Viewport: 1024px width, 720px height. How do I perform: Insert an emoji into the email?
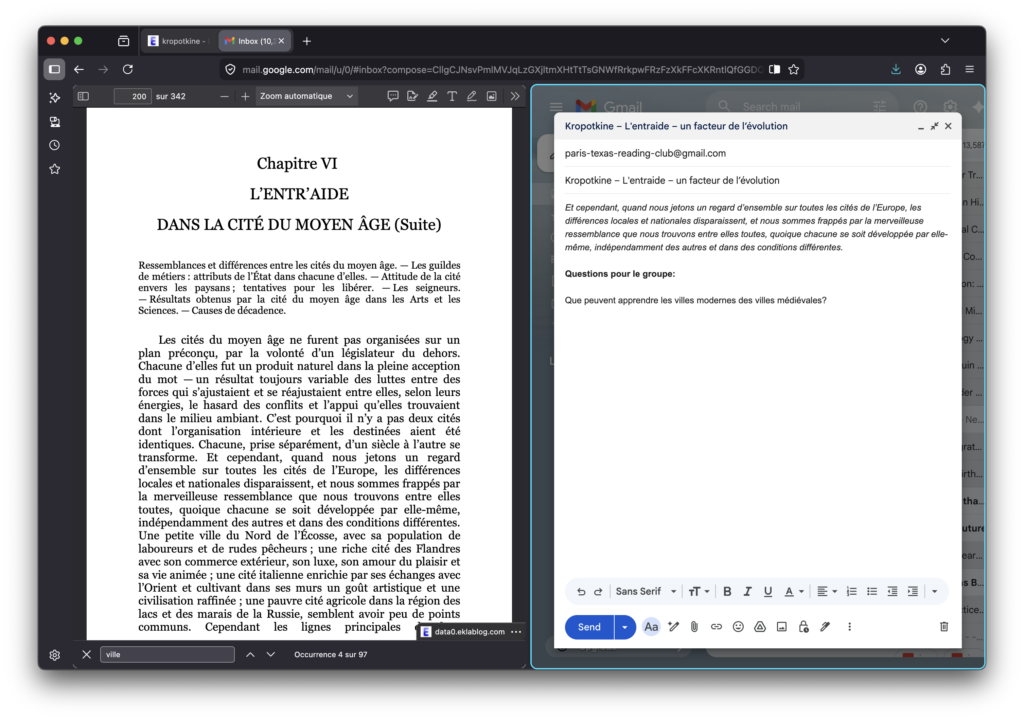[737, 627]
